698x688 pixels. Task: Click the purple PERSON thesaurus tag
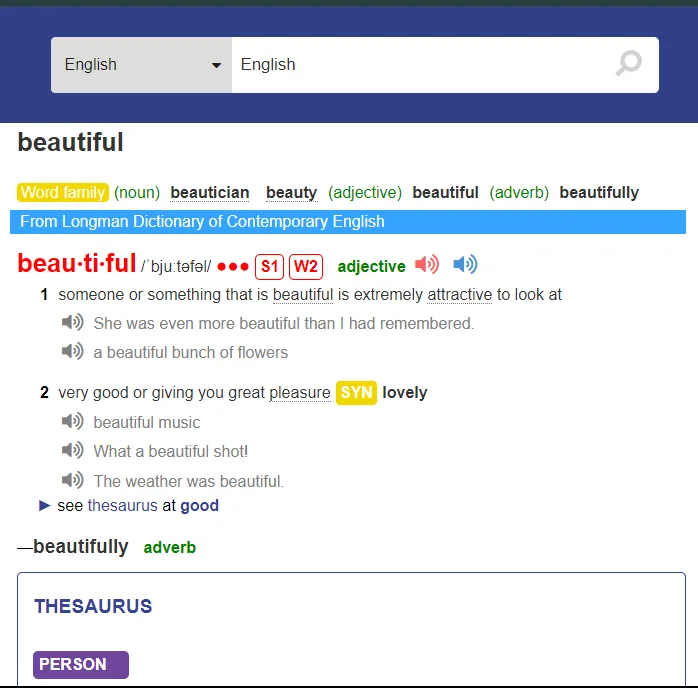[81, 664]
